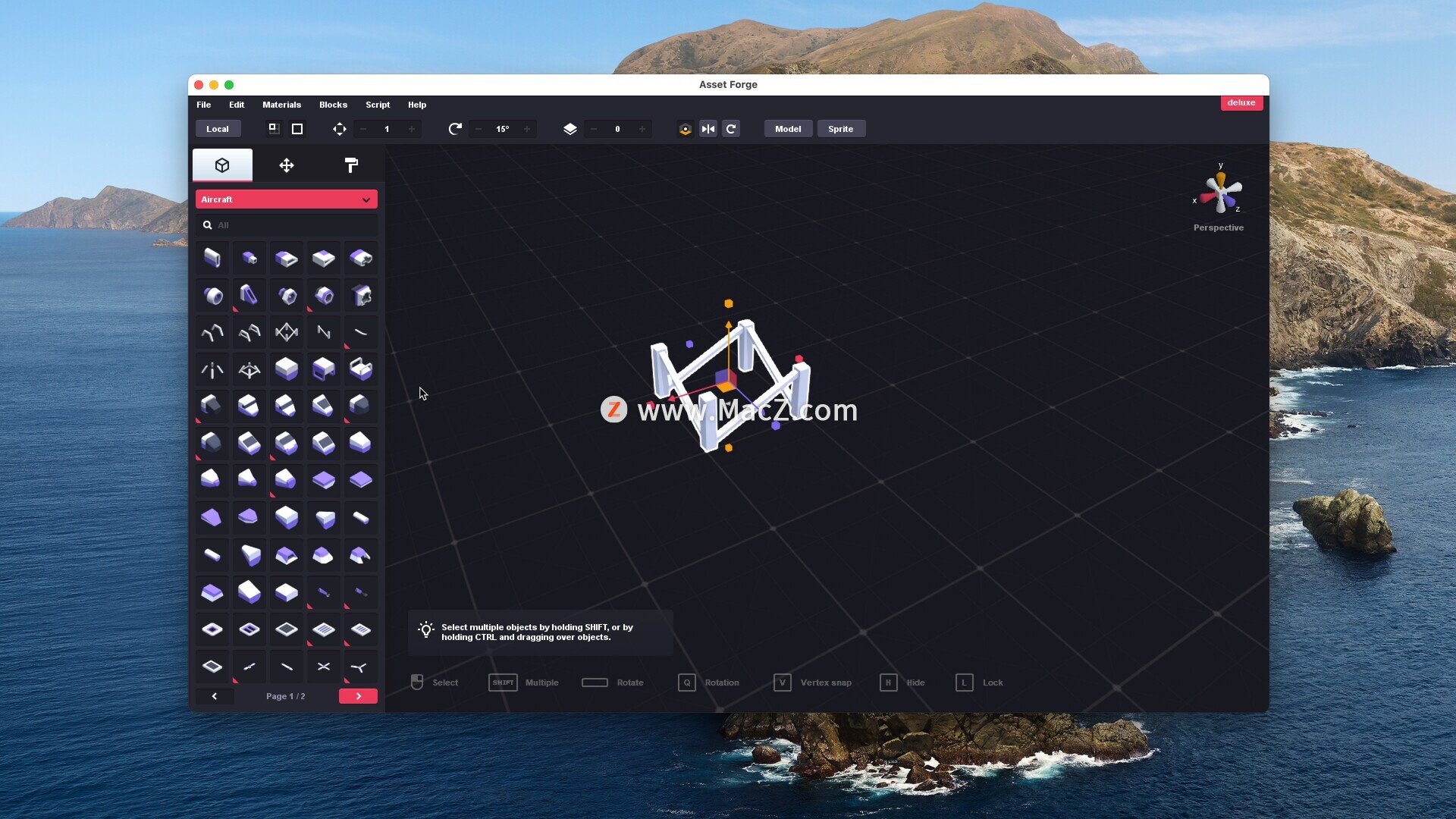Decrease the layer value of 0

594,129
